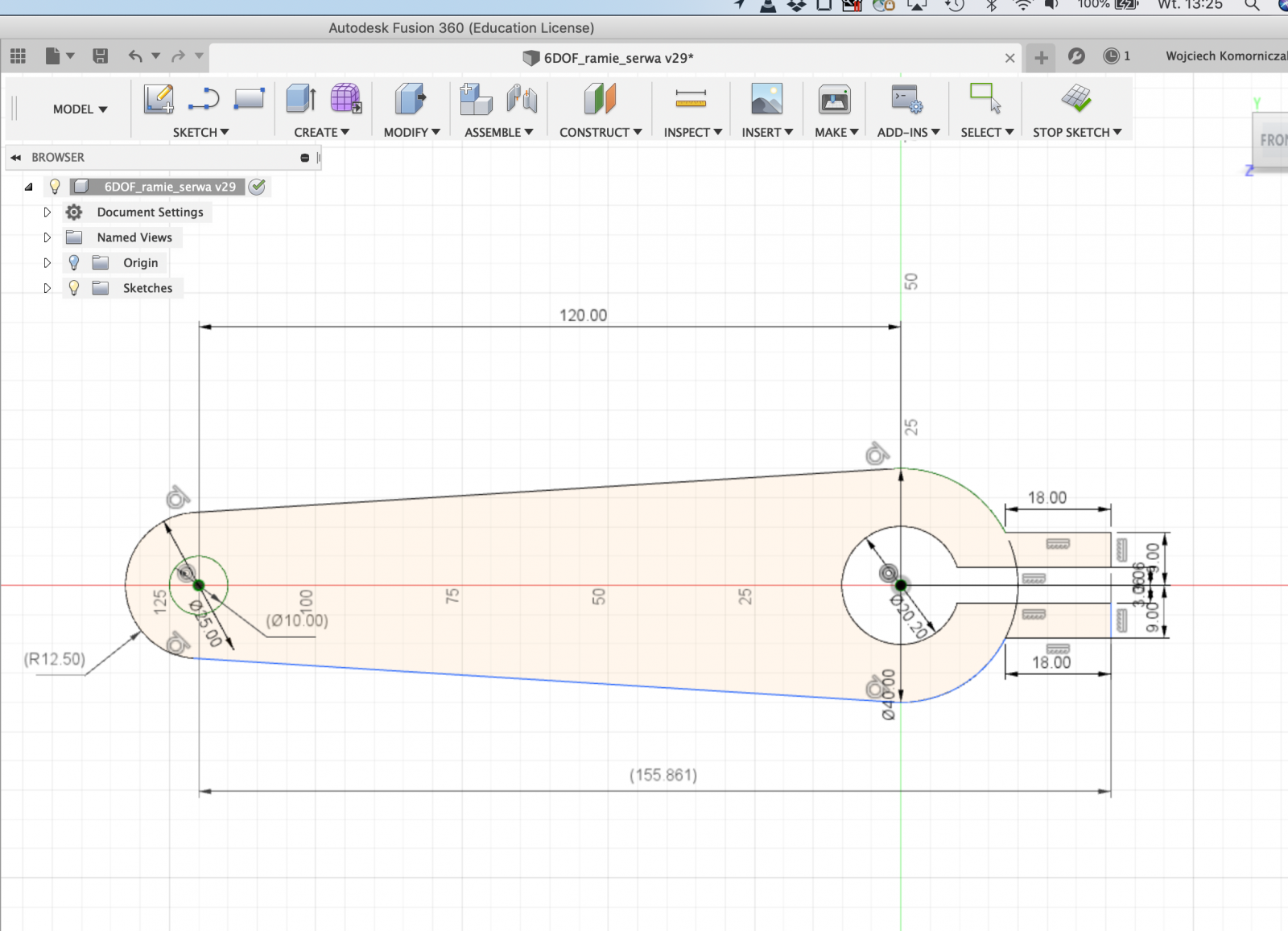Open the 3D Print Make icon
1288x931 pixels.
click(835, 99)
